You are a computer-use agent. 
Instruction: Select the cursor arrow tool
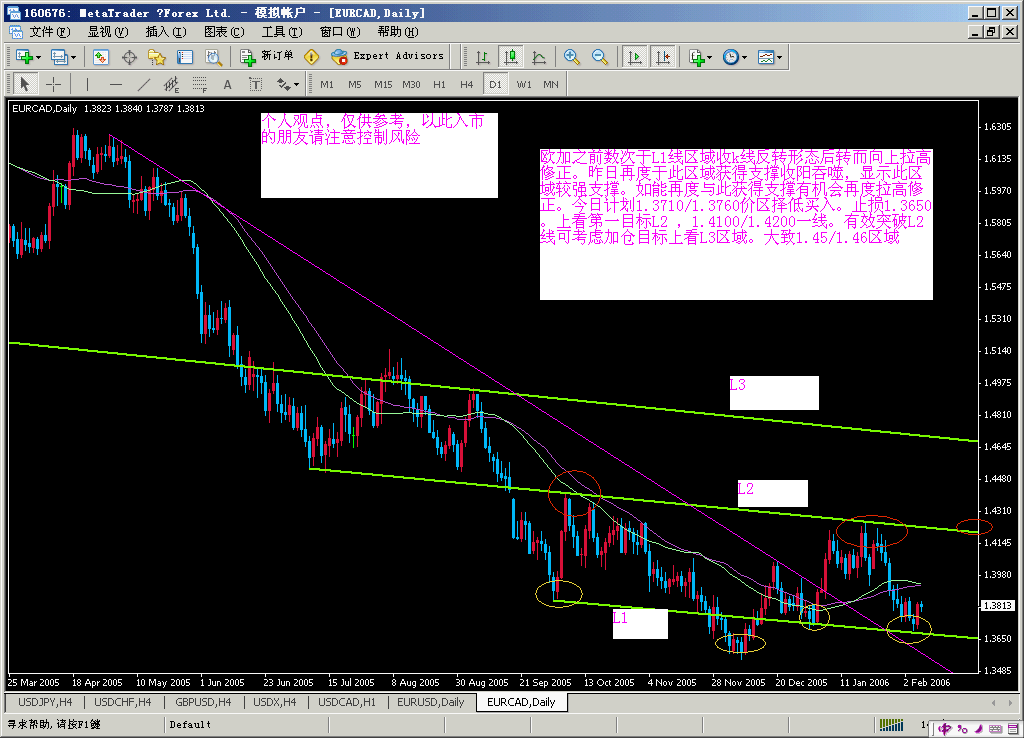(25, 84)
